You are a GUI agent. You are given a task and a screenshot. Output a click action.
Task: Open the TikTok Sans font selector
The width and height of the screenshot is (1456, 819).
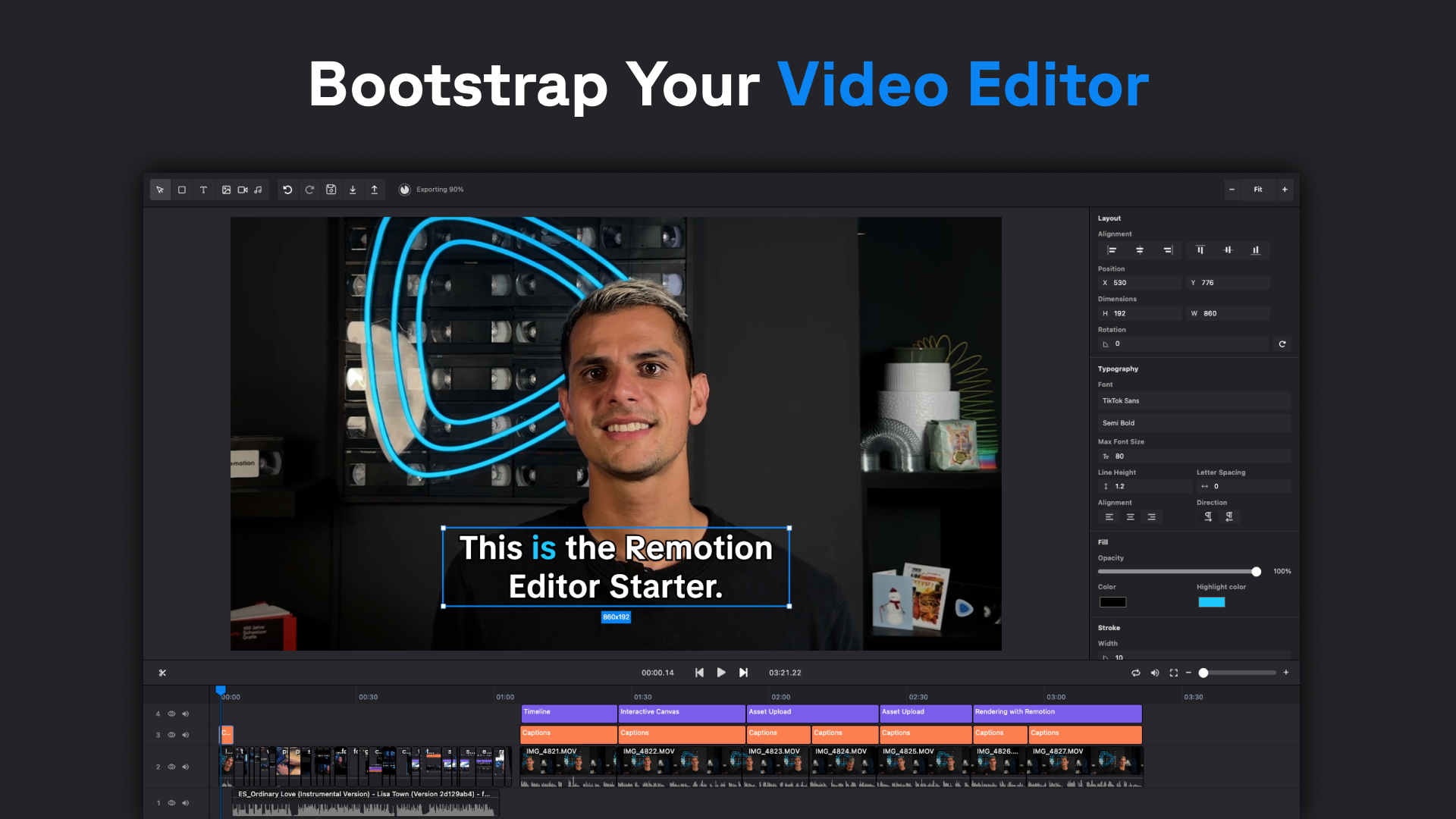point(1194,400)
